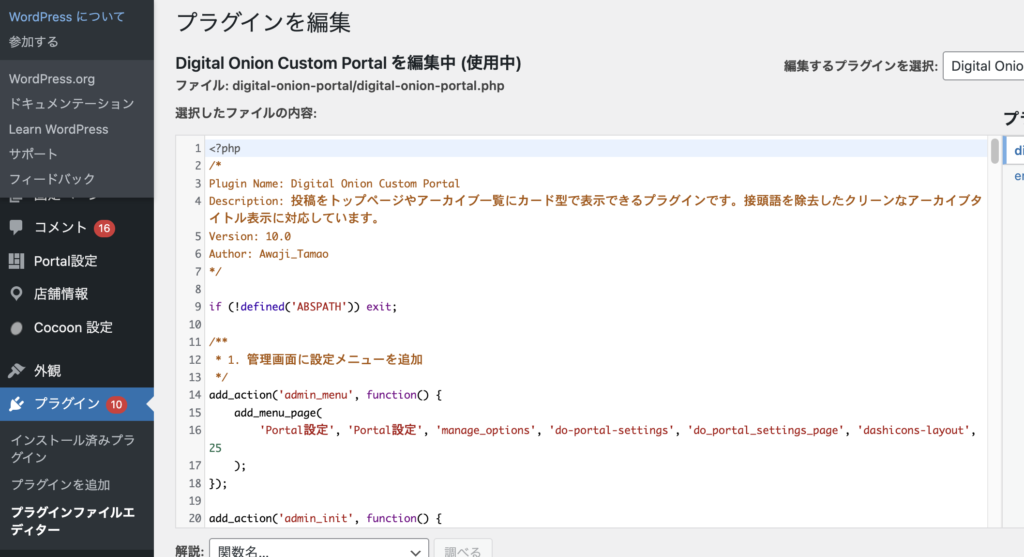Select フィードバック menu entry

point(52,179)
